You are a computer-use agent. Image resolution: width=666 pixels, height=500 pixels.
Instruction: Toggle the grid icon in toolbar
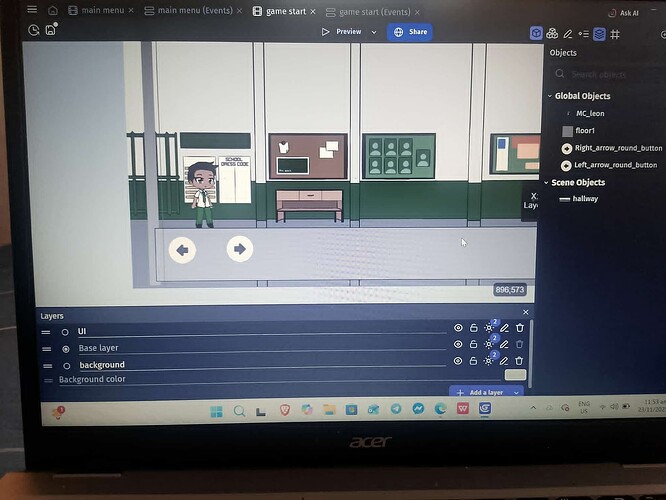pyautogui.click(x=615, y=34)
